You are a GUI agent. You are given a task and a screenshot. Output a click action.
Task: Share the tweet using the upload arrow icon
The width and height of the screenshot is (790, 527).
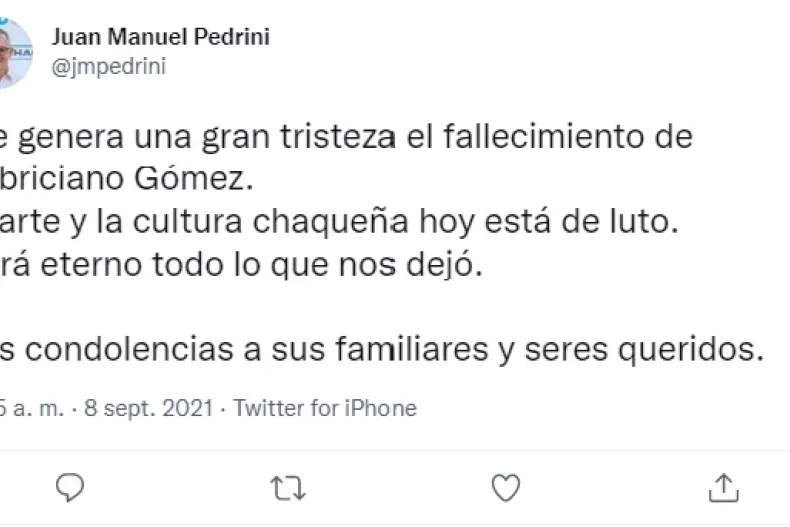(723, 487)
